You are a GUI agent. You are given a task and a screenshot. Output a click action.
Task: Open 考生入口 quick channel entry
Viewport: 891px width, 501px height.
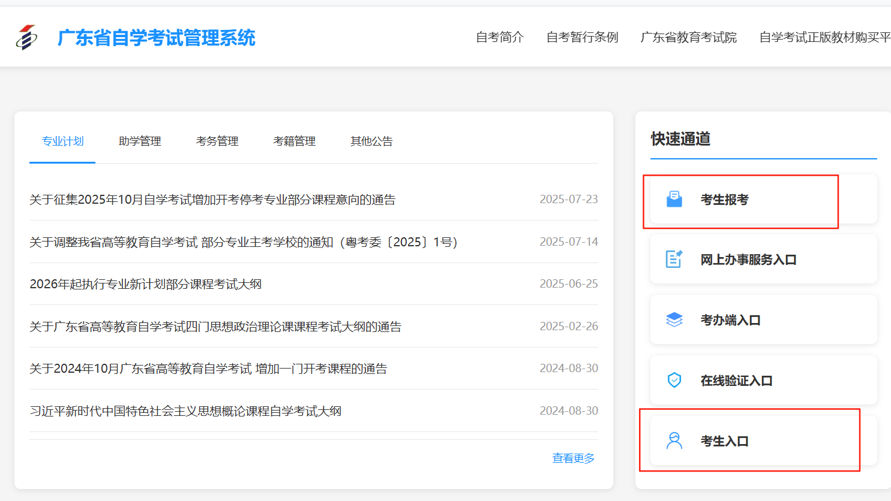[x=763, y=441]
